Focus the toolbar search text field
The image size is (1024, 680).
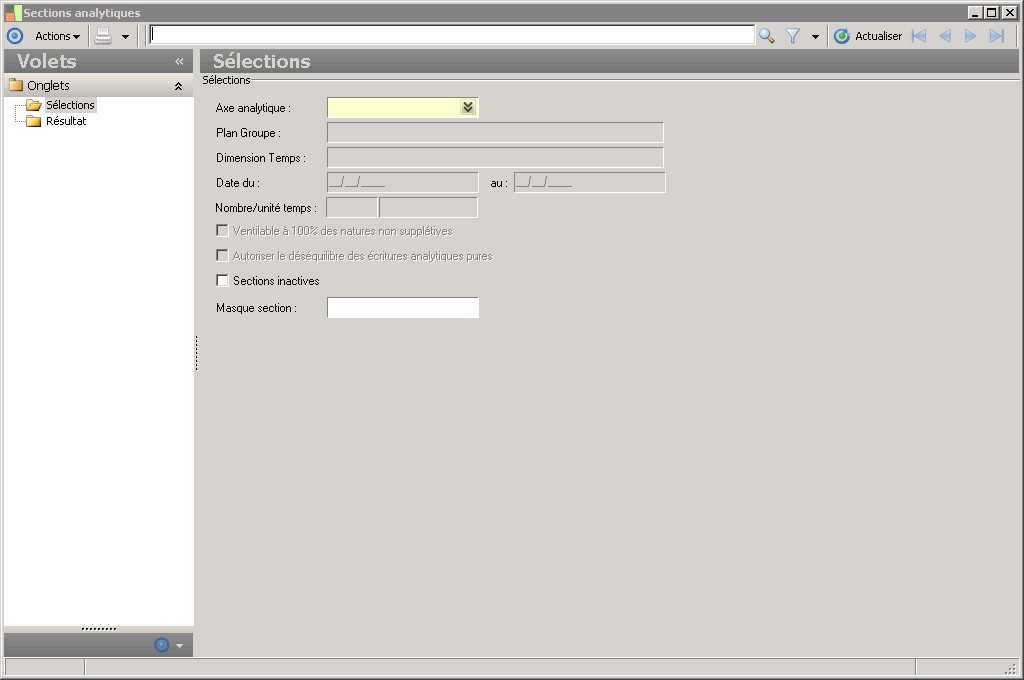(452, 35)
